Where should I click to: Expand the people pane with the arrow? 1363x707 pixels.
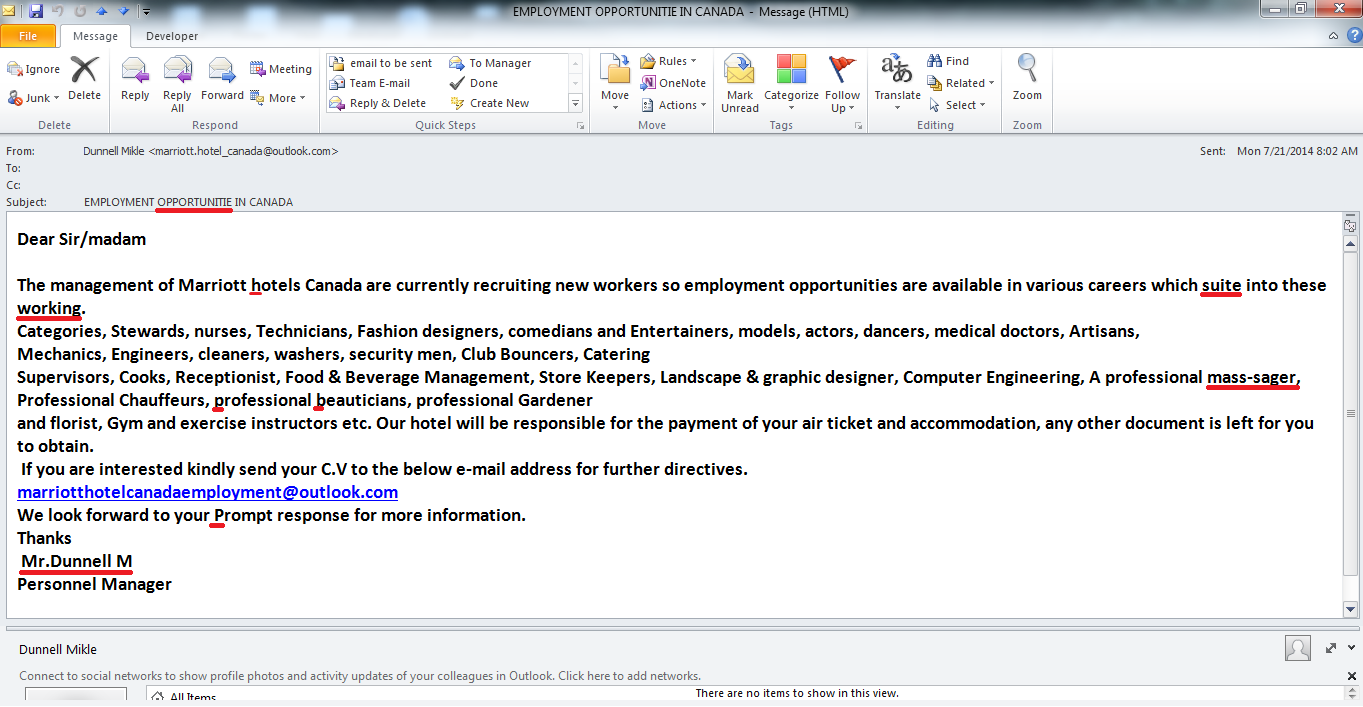(x=1331, y=648)
